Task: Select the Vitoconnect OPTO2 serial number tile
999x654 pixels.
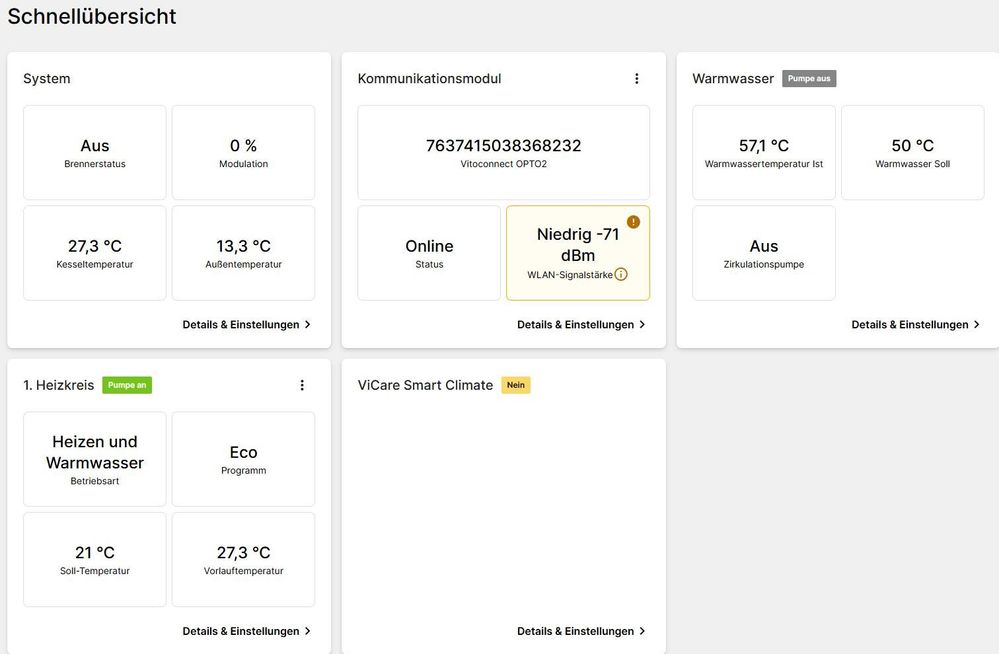Action: tap(503, 153)
